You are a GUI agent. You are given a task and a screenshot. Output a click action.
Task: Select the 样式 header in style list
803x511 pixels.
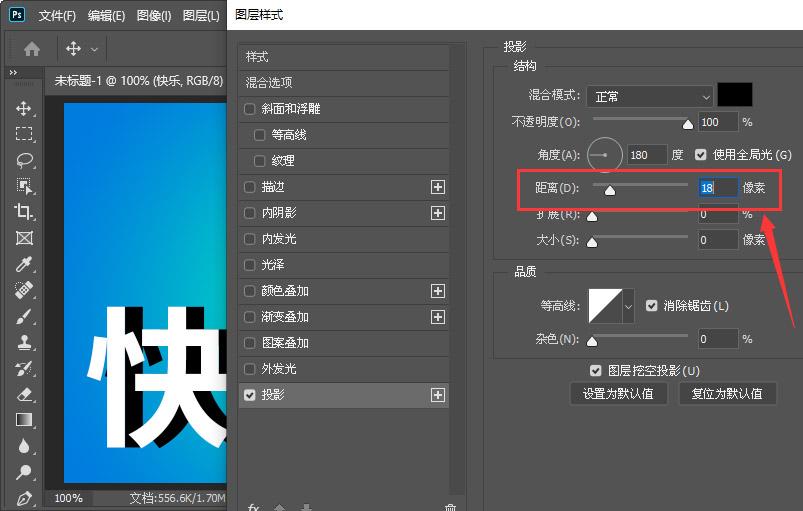pos(344,57)
